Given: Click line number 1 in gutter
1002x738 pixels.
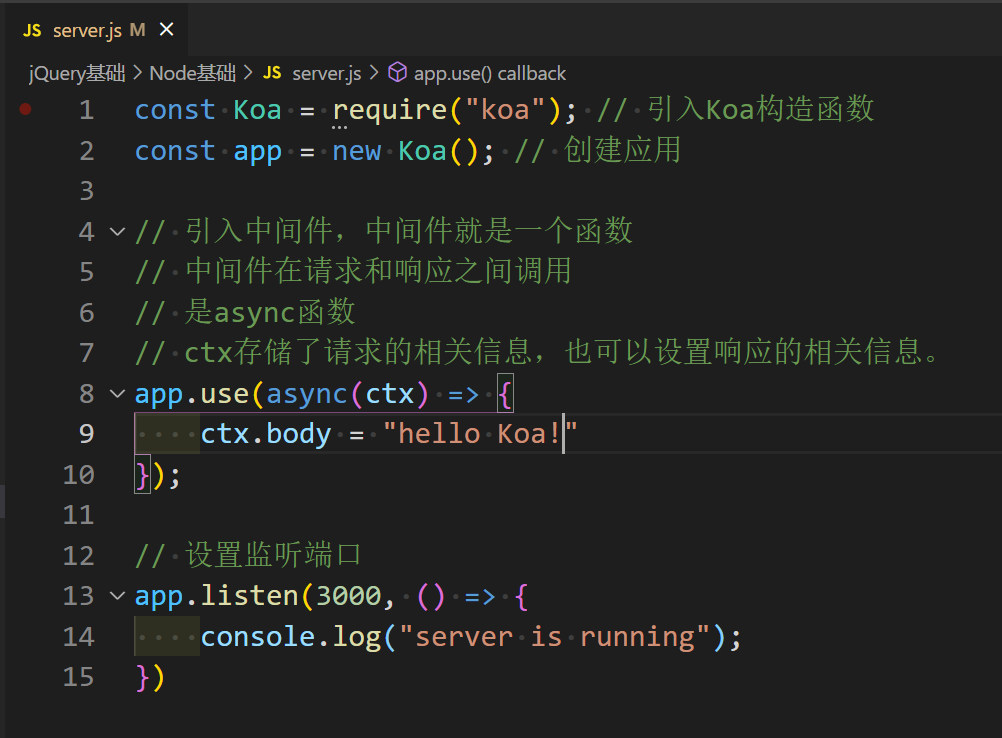Looking at the screenshot, I should pos(86,110).
